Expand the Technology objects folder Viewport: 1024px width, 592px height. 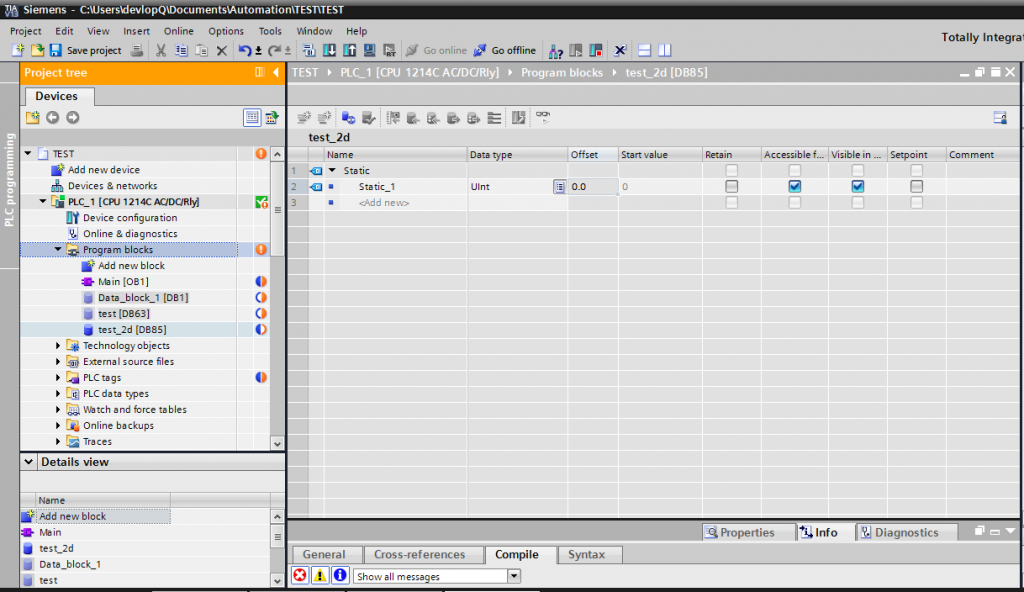[x=57, y=346]
